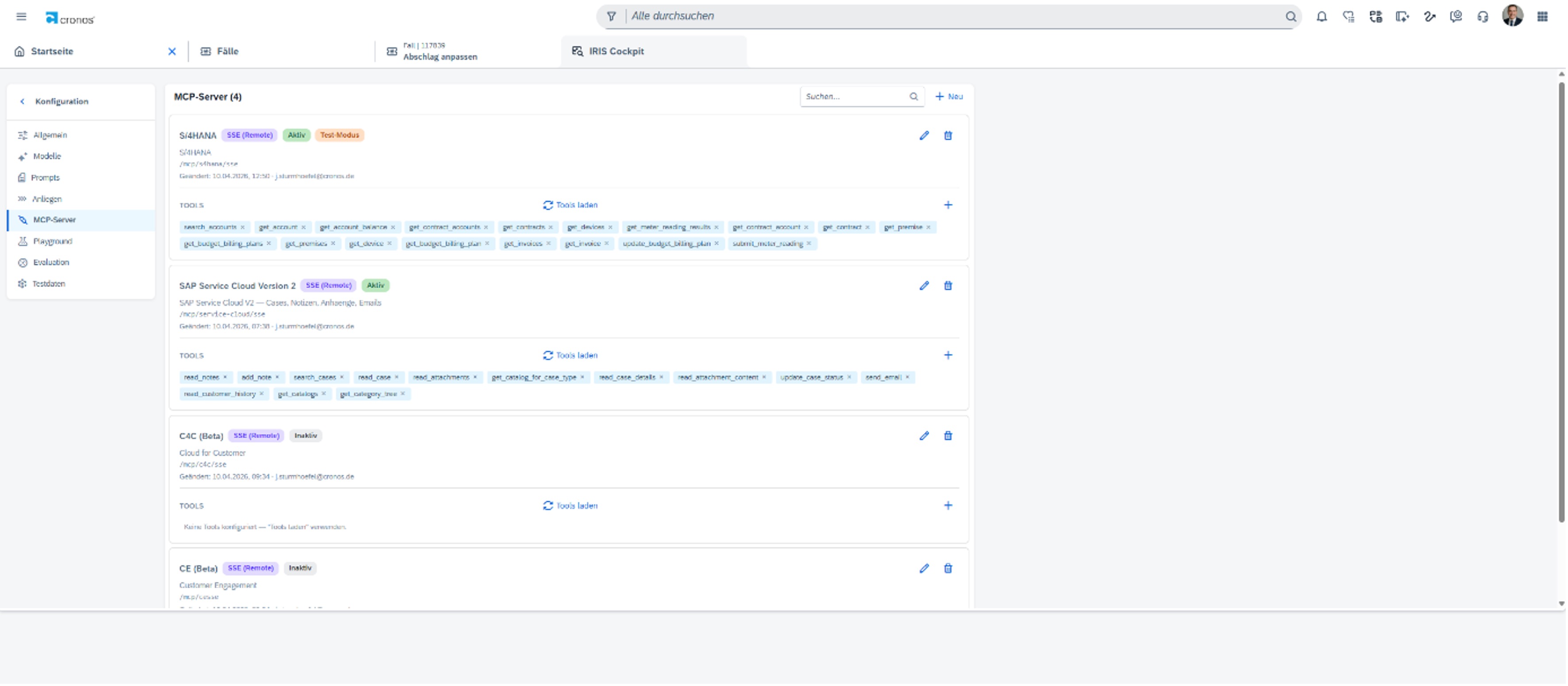Screen dimensions: 1568x686
Task: Close the Startseite tab
Action: pyautogui.click(x=172, y=52)
